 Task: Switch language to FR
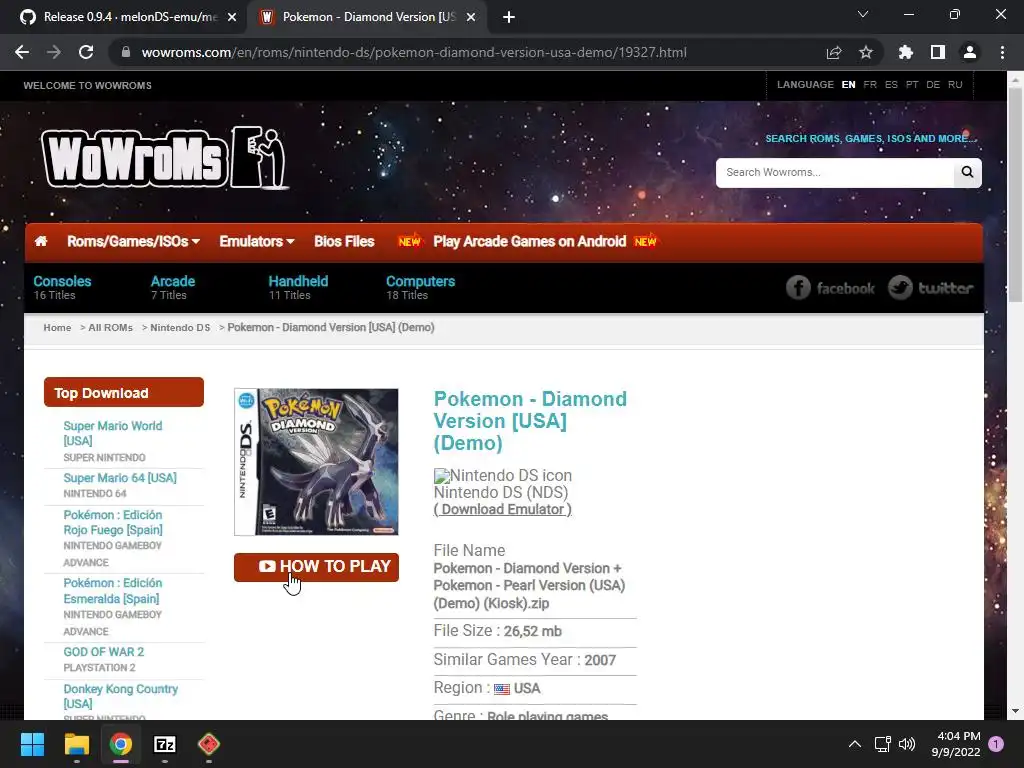pyautogui.click(x=870, y=85)
